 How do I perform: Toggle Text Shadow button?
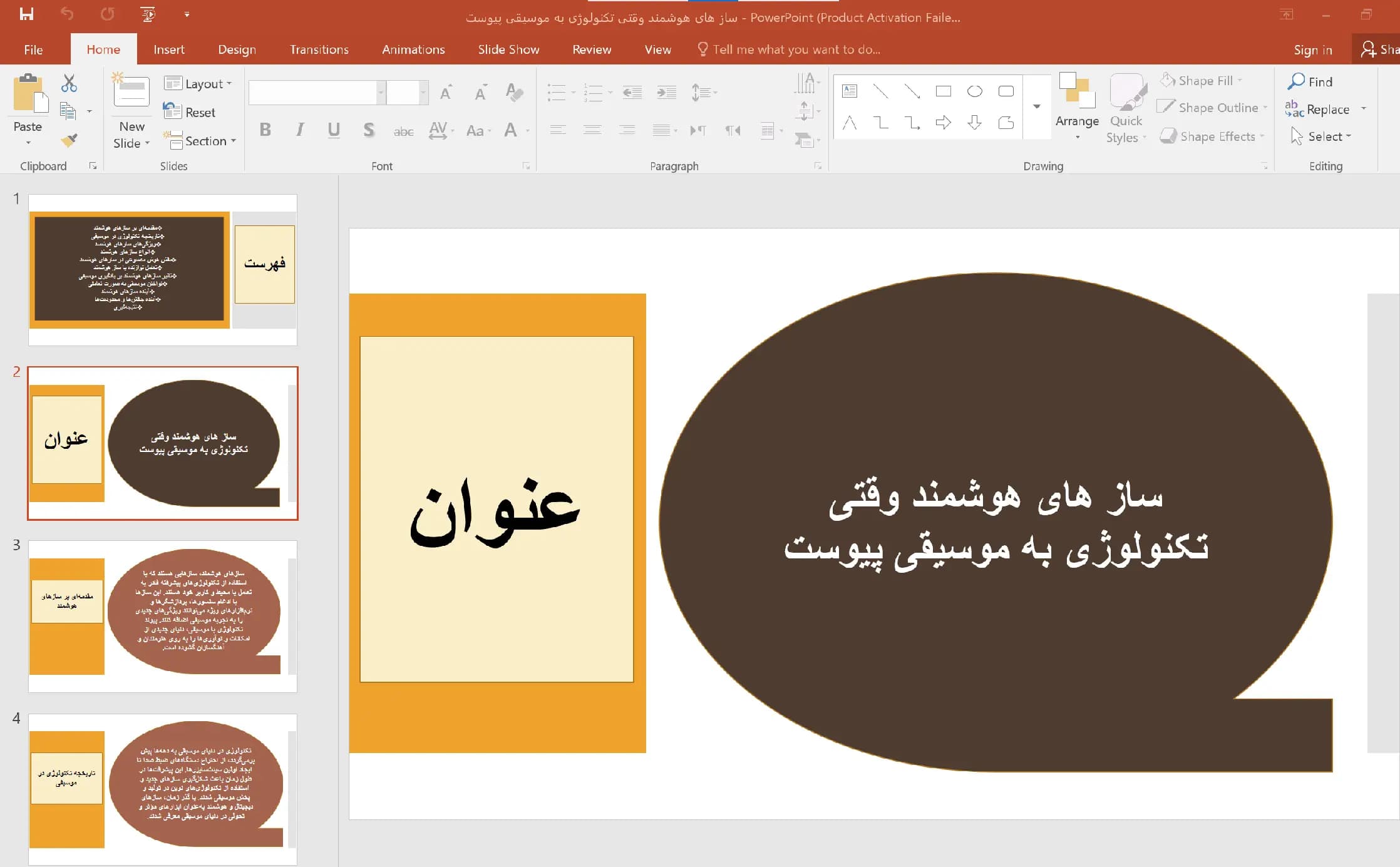(369, 130)
